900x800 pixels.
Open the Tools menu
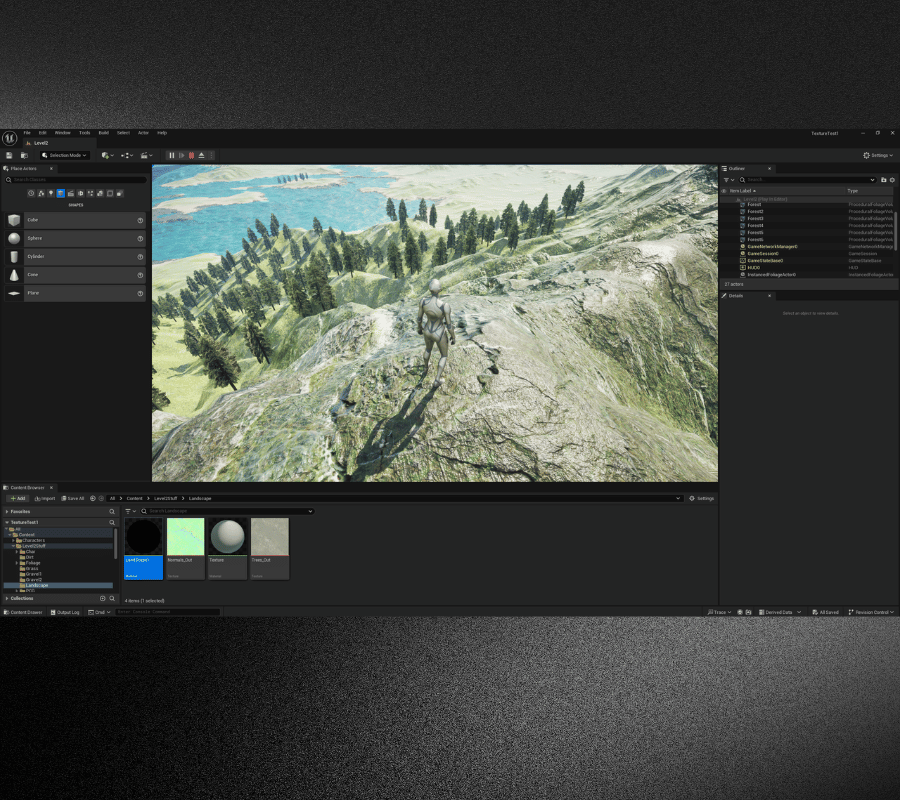[84, 133]
